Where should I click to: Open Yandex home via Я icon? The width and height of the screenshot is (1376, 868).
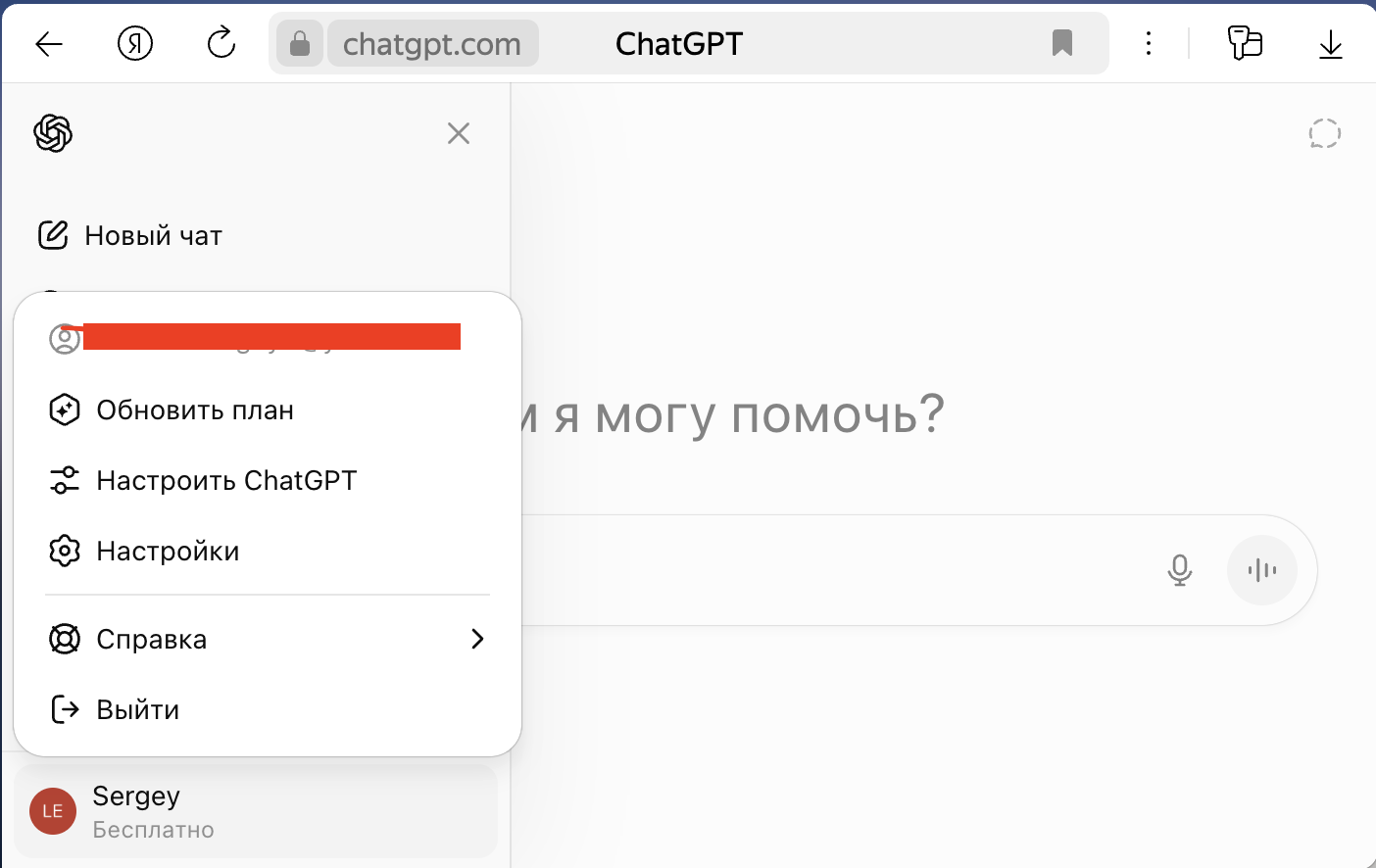pos(135,44)
